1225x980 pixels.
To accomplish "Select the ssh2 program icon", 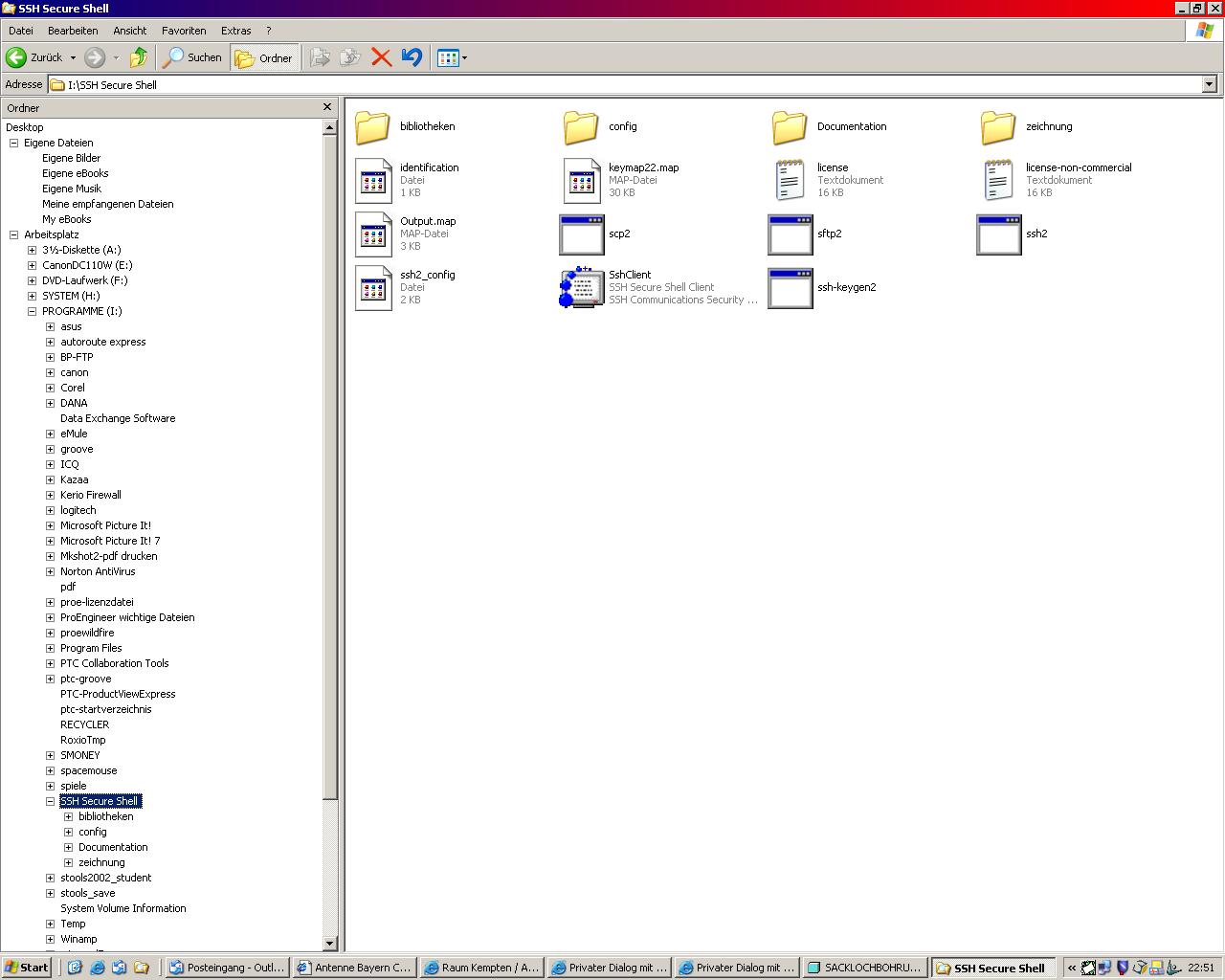I will [x=999, y=234].
